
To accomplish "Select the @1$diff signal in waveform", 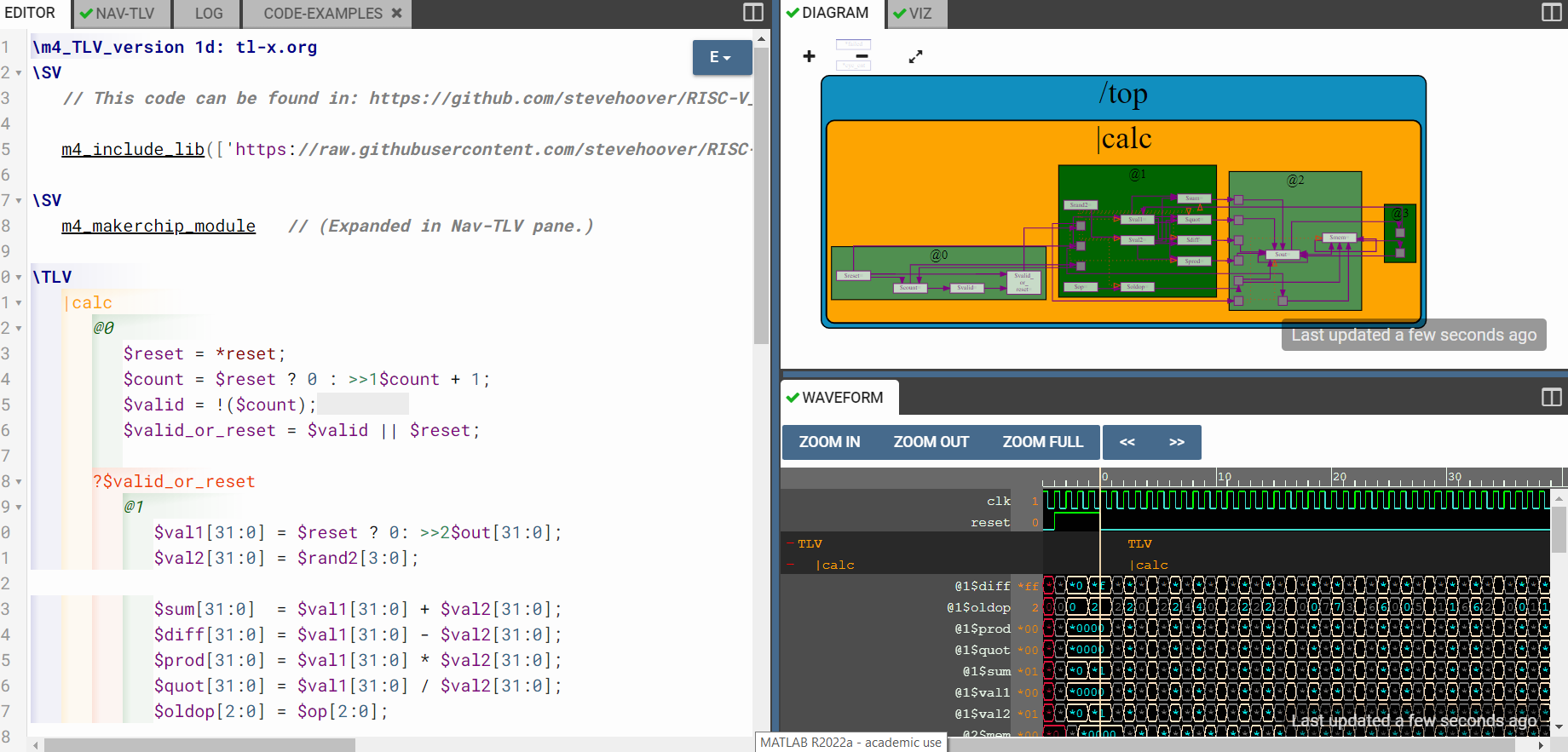I will click(x=982, y=586).
